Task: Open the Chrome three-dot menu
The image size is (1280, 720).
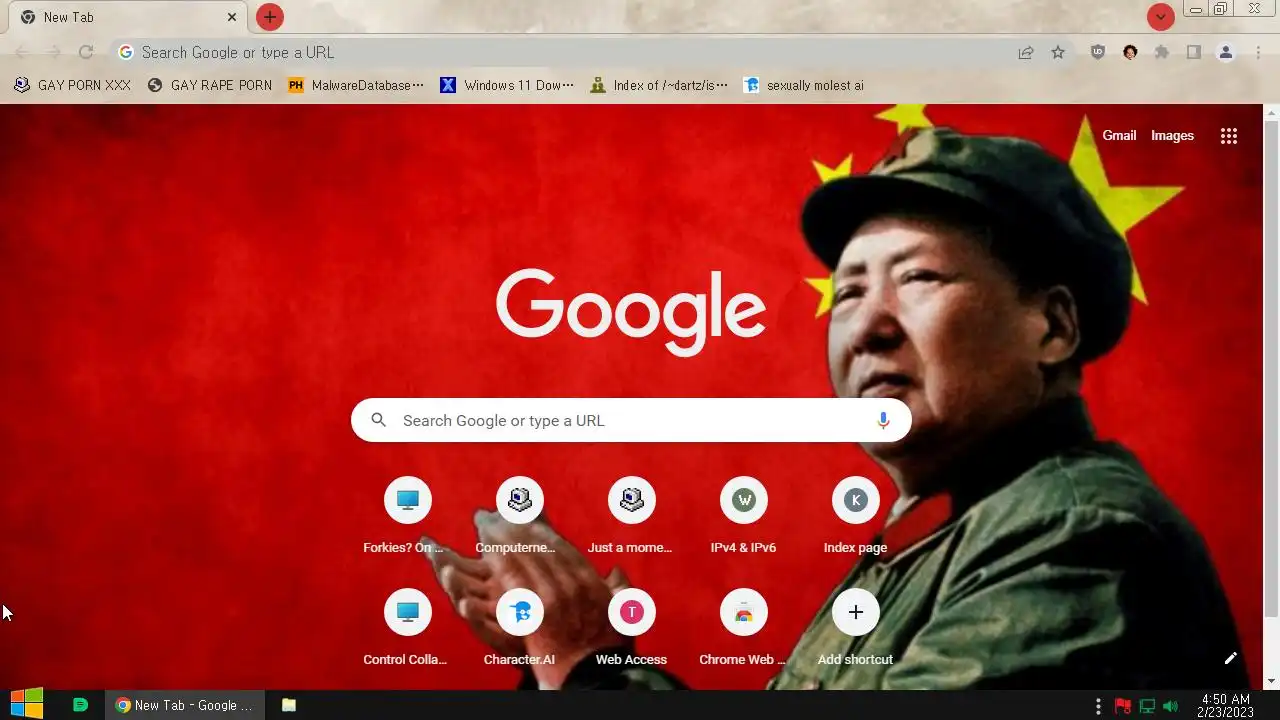Action: pyautogui.click(x=1258, y=52)
